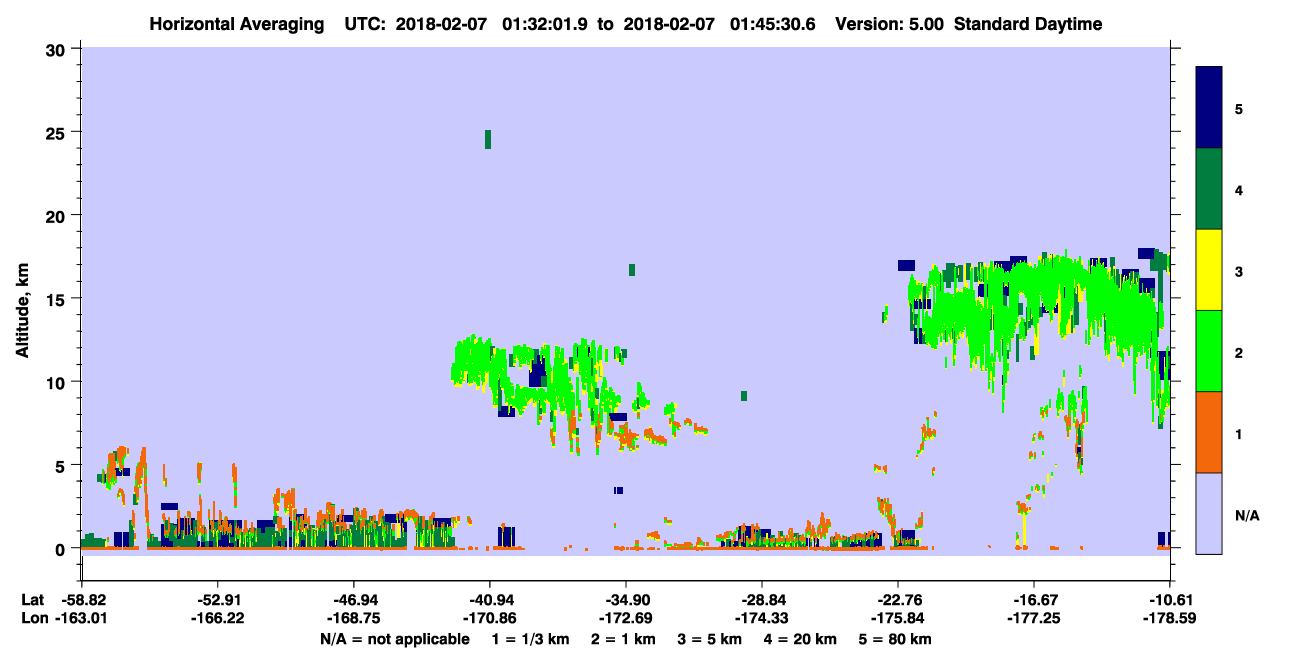Click the colorbar label '4'
This screenshot has height=667, width=1300.
pos(1238,189)
